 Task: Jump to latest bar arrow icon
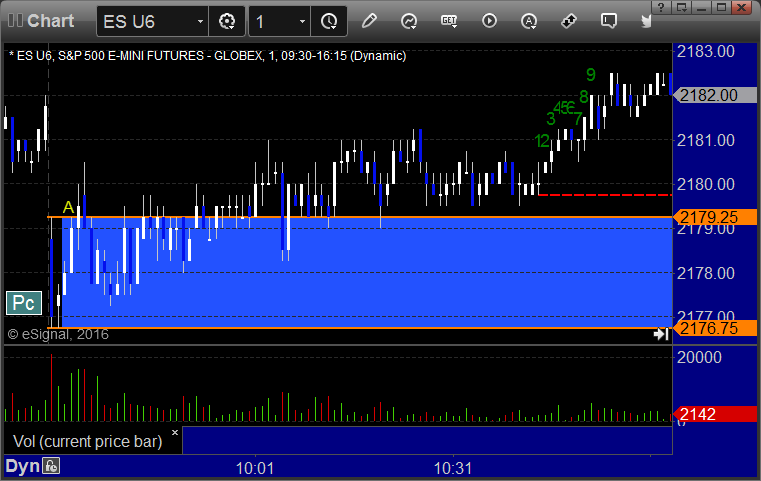pos(661,334)
